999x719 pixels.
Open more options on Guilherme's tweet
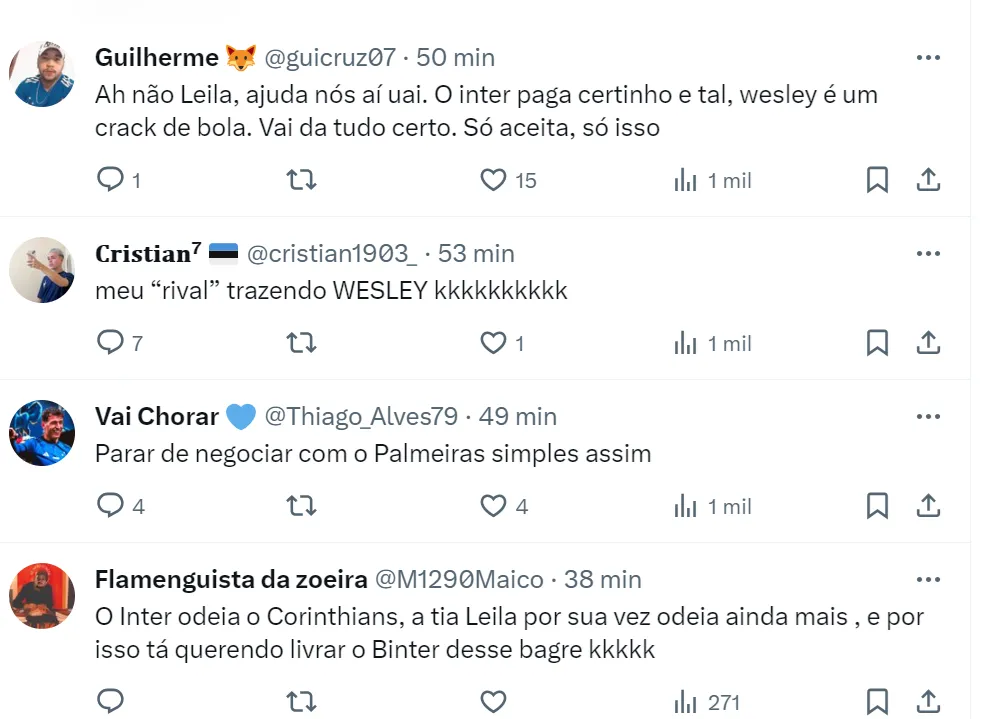(x=928, y=57)
